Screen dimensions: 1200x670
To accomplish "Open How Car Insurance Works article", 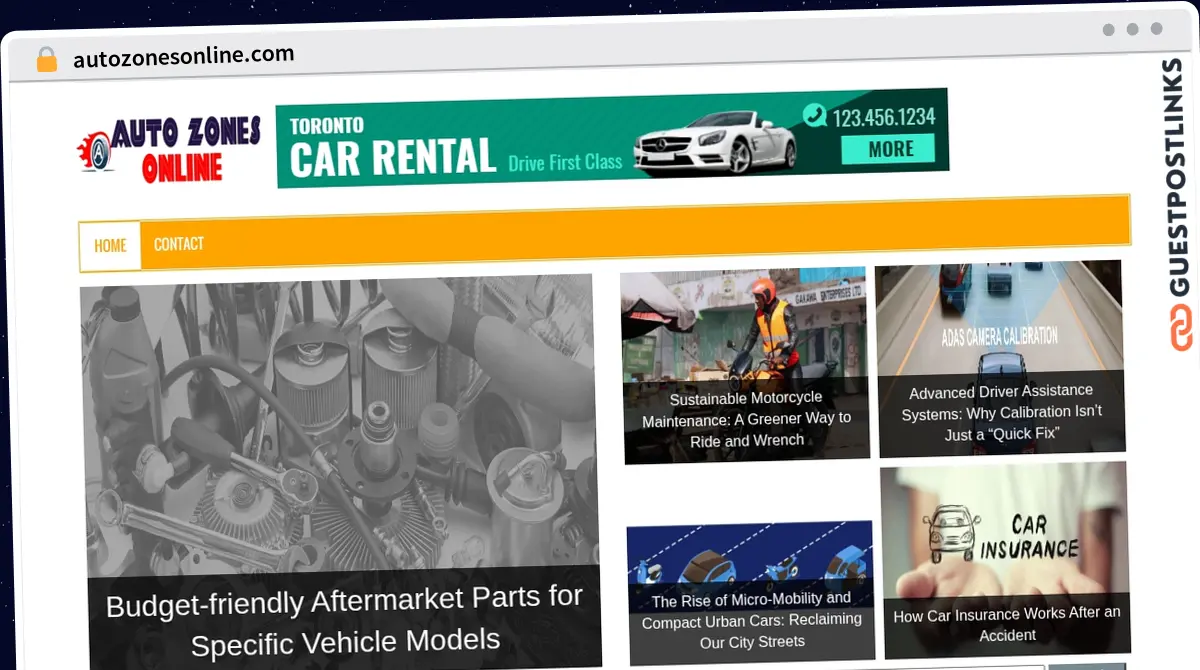I will click(x=1006, y=624).
